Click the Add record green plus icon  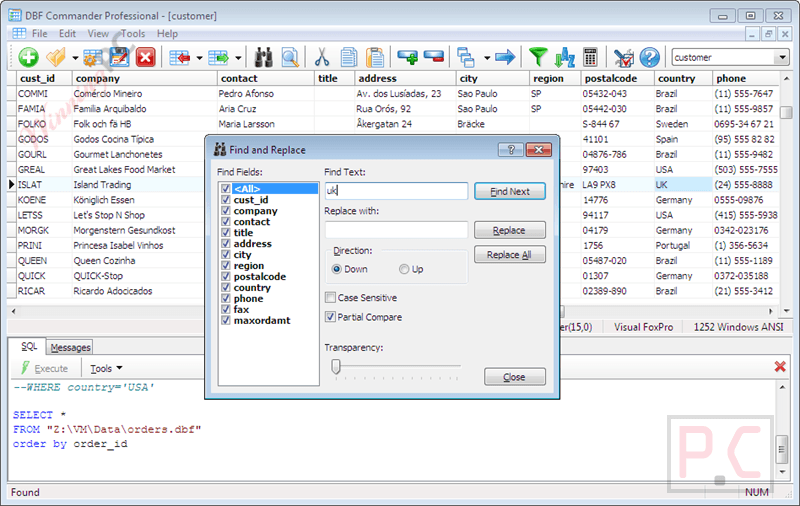[x=407, y=57]
